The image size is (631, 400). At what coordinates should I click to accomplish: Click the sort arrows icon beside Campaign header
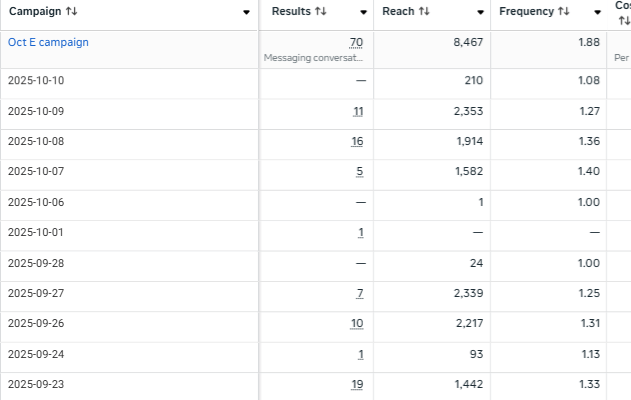(x=70, y=12)
